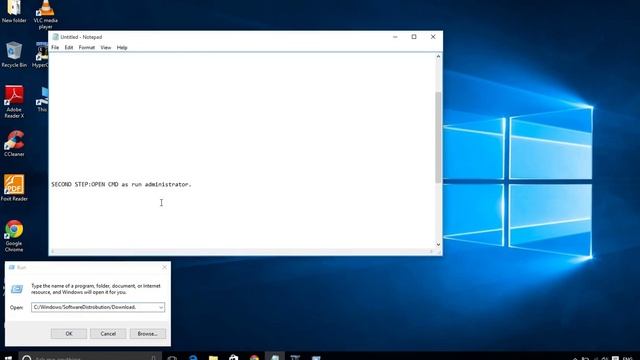Image resolution: width=640 pixels, height=360 pixels.
Task: Open Notepad Format menu
Action: [x=87, y=48]
